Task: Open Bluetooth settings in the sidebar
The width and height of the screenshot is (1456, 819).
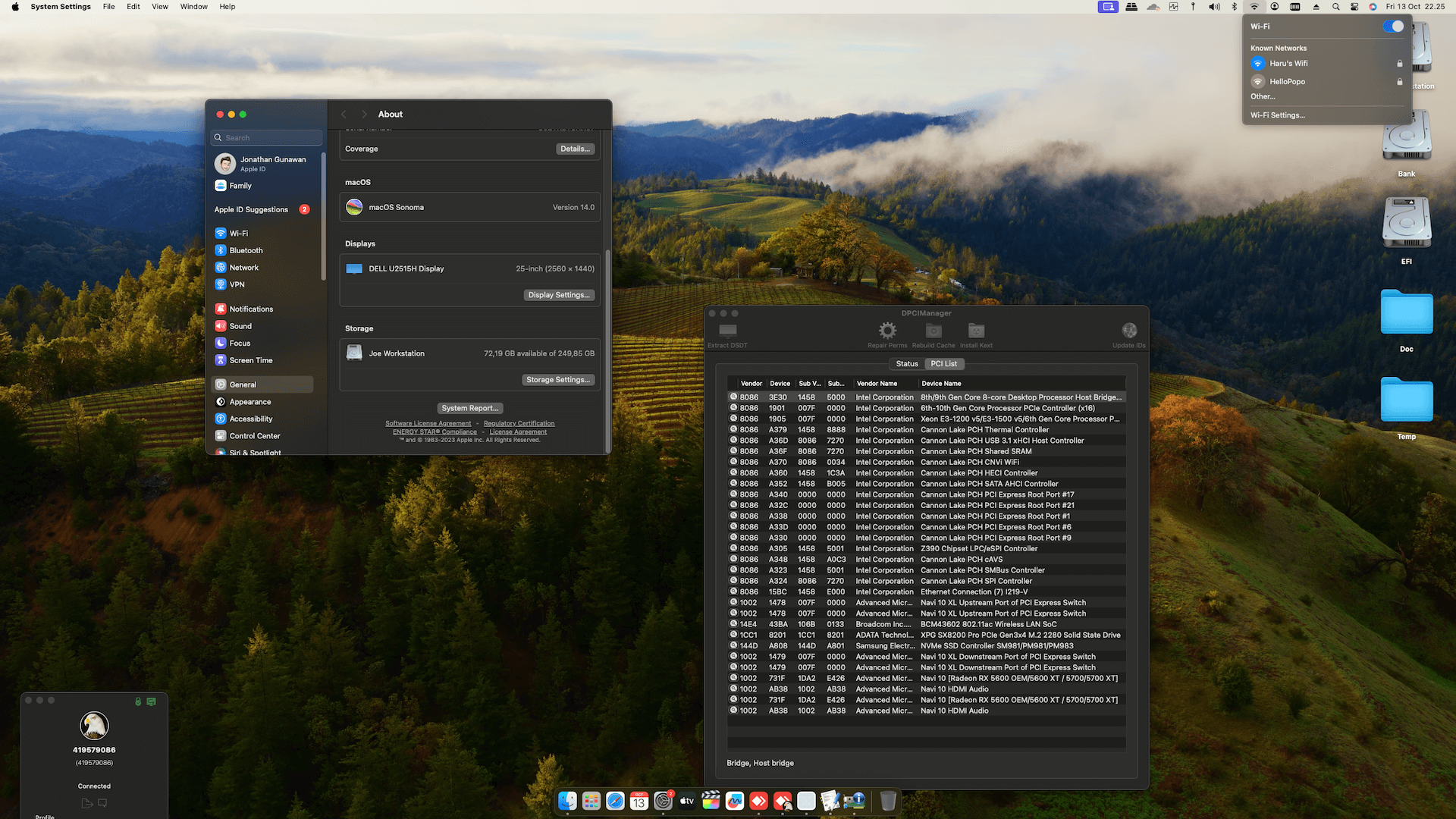Action: pos(246,250)
